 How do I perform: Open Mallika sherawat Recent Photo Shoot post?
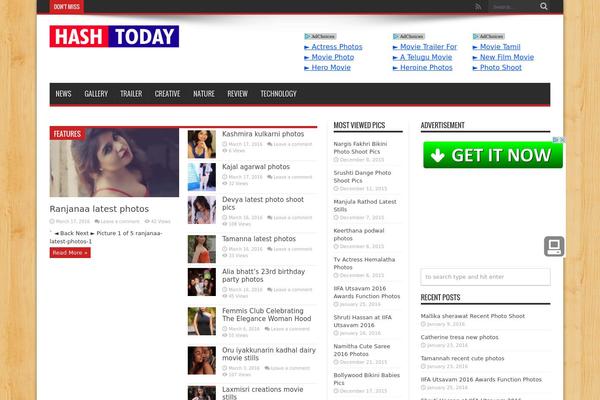click(x=472, y=316)
